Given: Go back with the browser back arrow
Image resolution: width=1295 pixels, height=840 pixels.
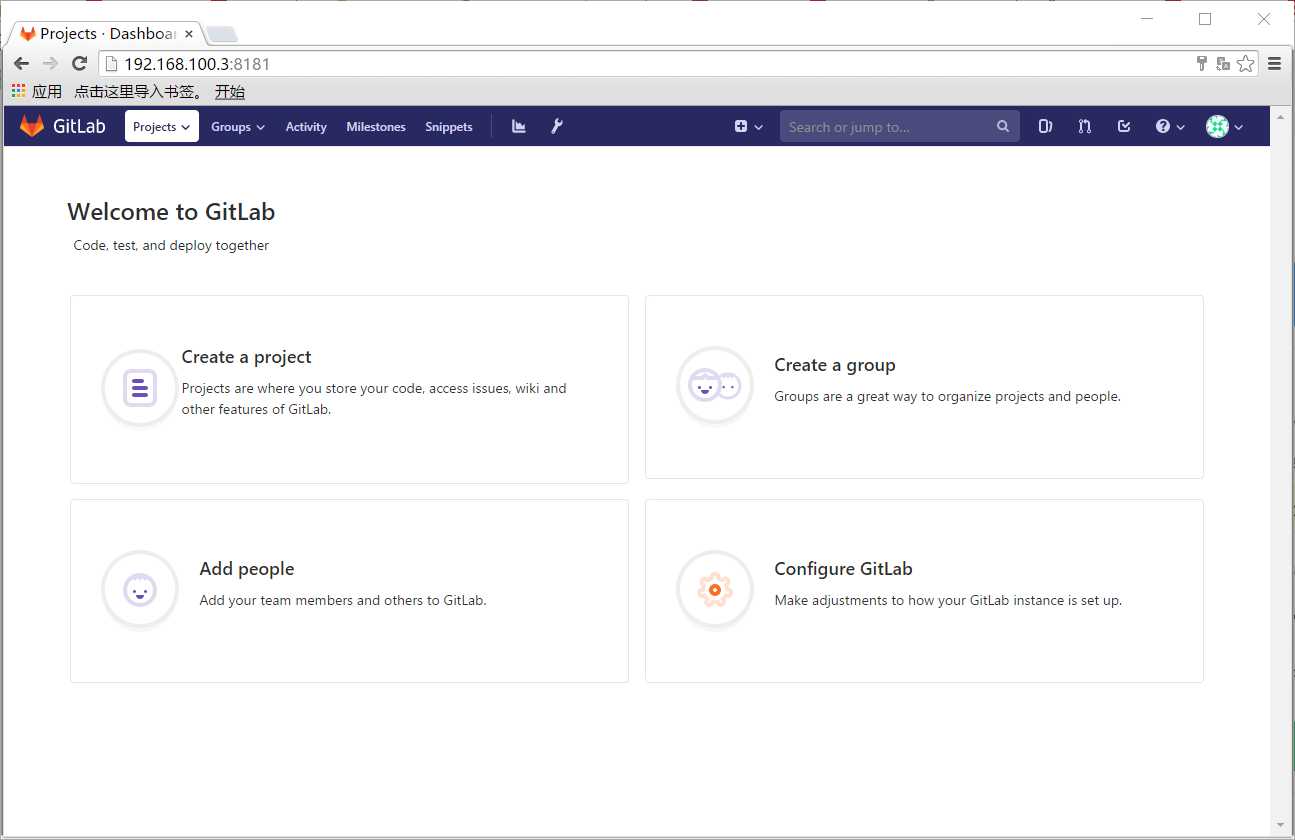Looking at the screenshot, I should 21,64.
